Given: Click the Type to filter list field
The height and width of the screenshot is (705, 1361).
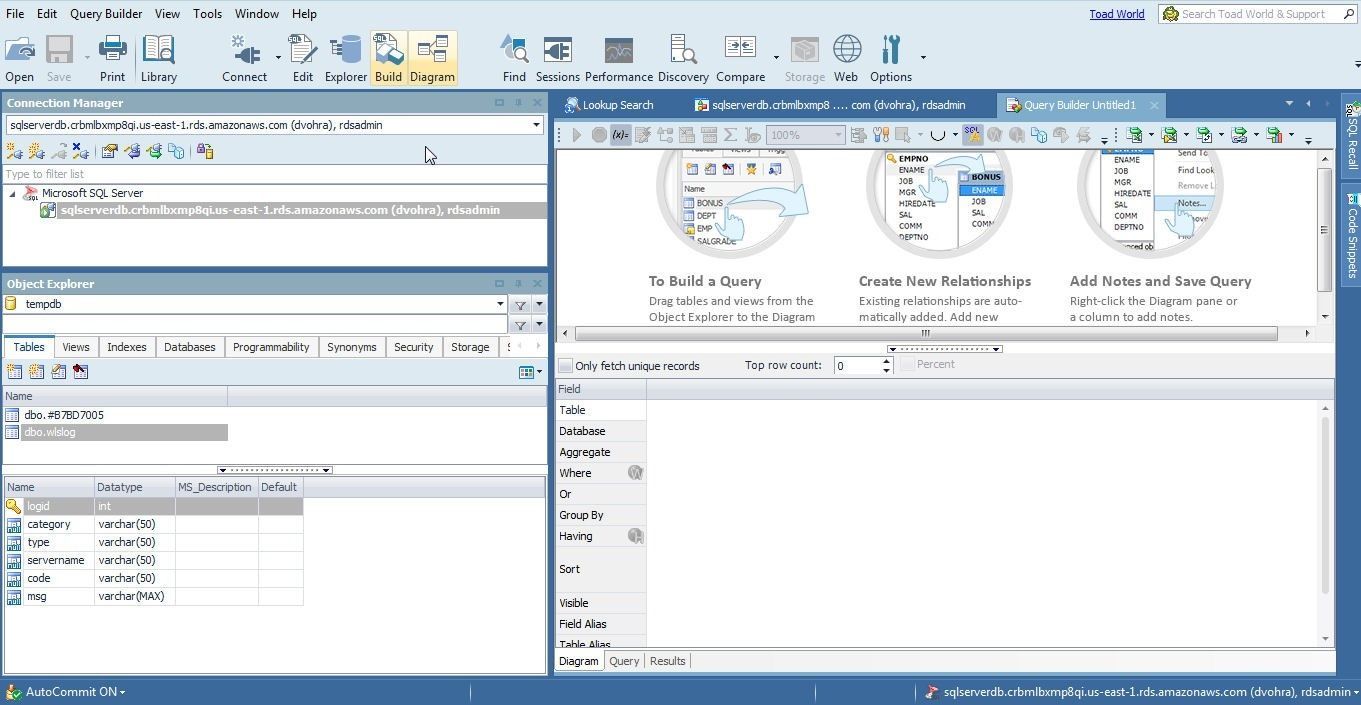Looking at the screenshot, I should point(274,174).
